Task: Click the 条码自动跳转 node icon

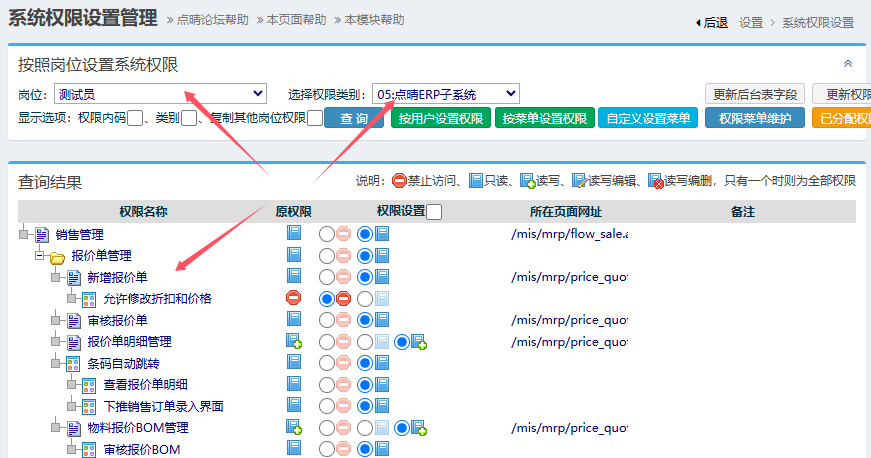Action: 73,363
